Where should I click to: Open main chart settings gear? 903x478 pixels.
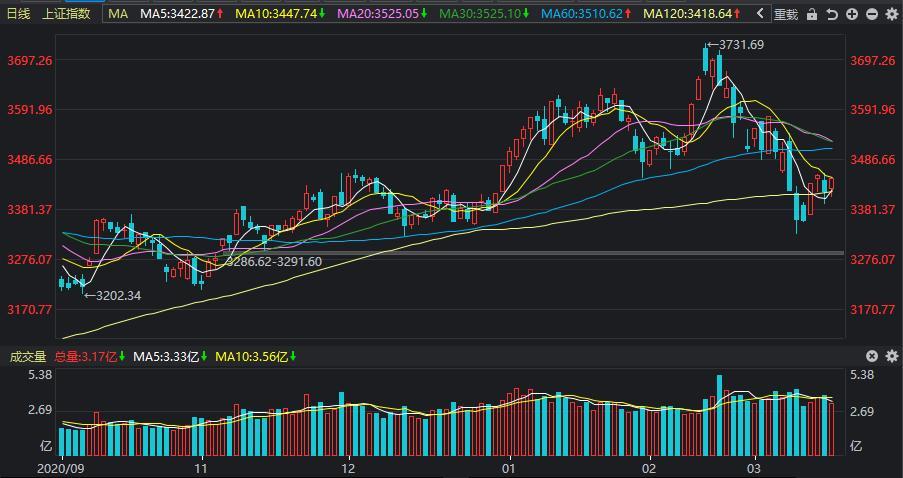(x=891, y=14)
